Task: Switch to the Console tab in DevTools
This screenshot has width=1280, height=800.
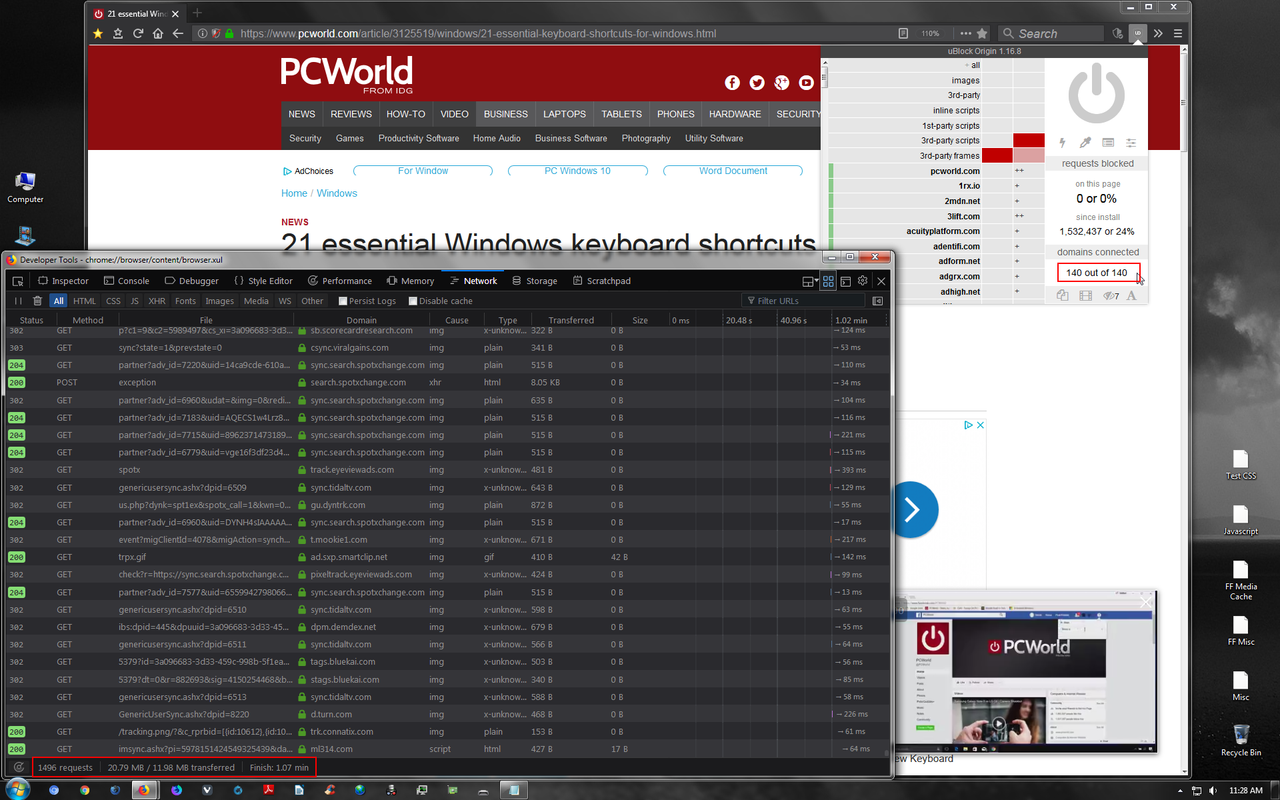Action: [126, 281]
